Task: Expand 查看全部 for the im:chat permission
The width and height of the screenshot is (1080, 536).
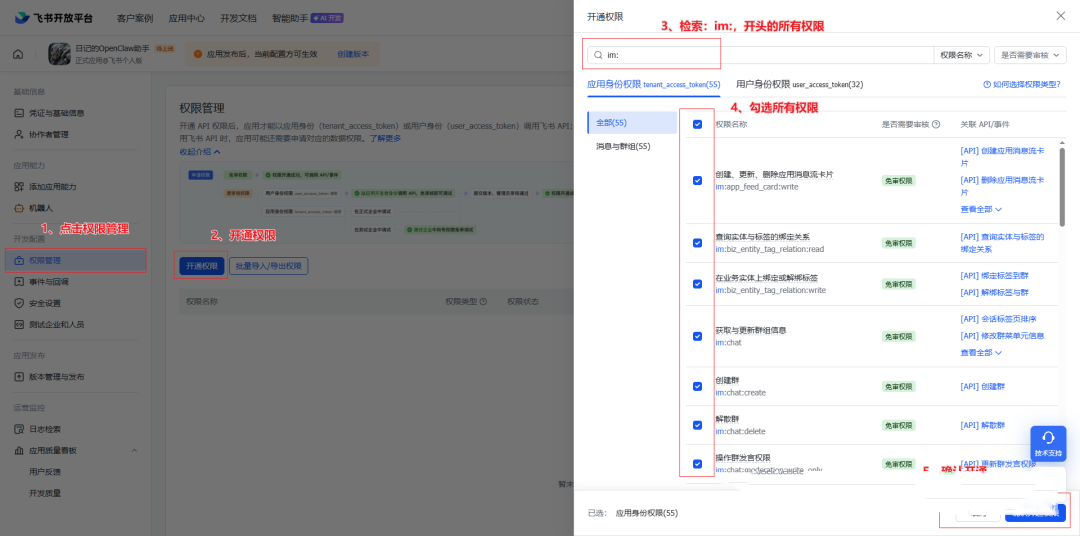Action: 981,352
